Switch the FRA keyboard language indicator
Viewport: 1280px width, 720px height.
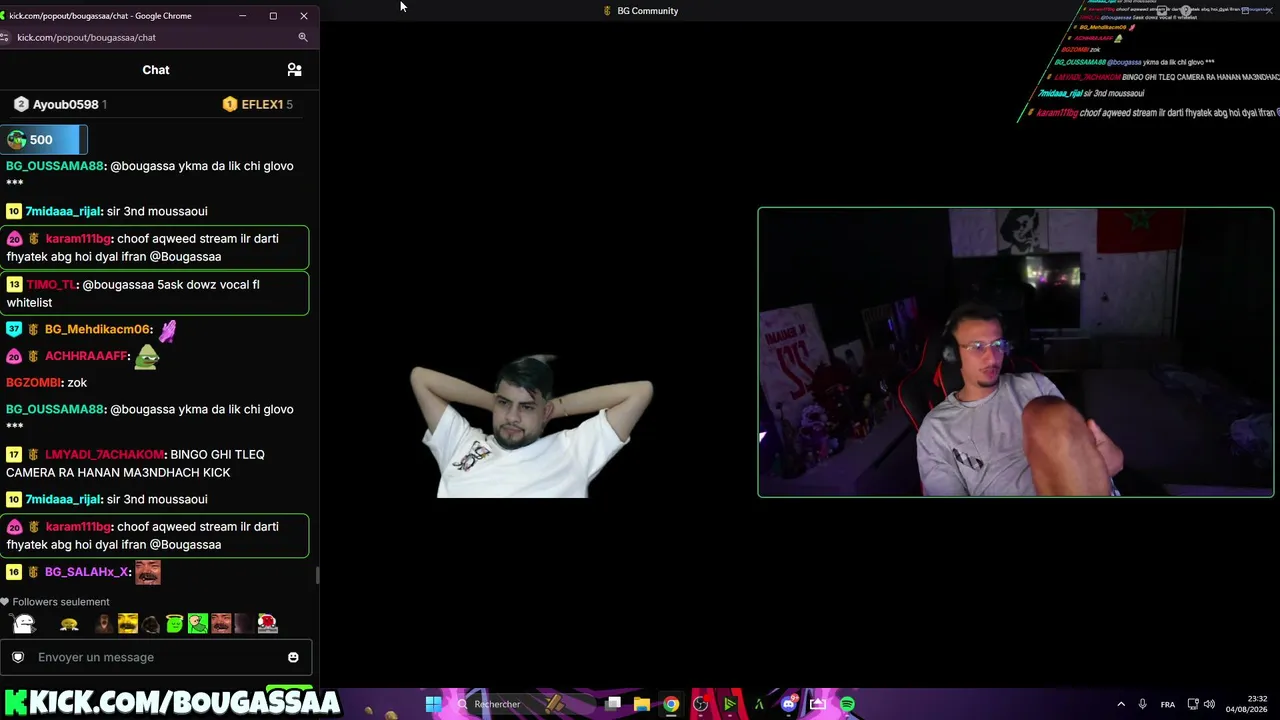coord(1168,704)
